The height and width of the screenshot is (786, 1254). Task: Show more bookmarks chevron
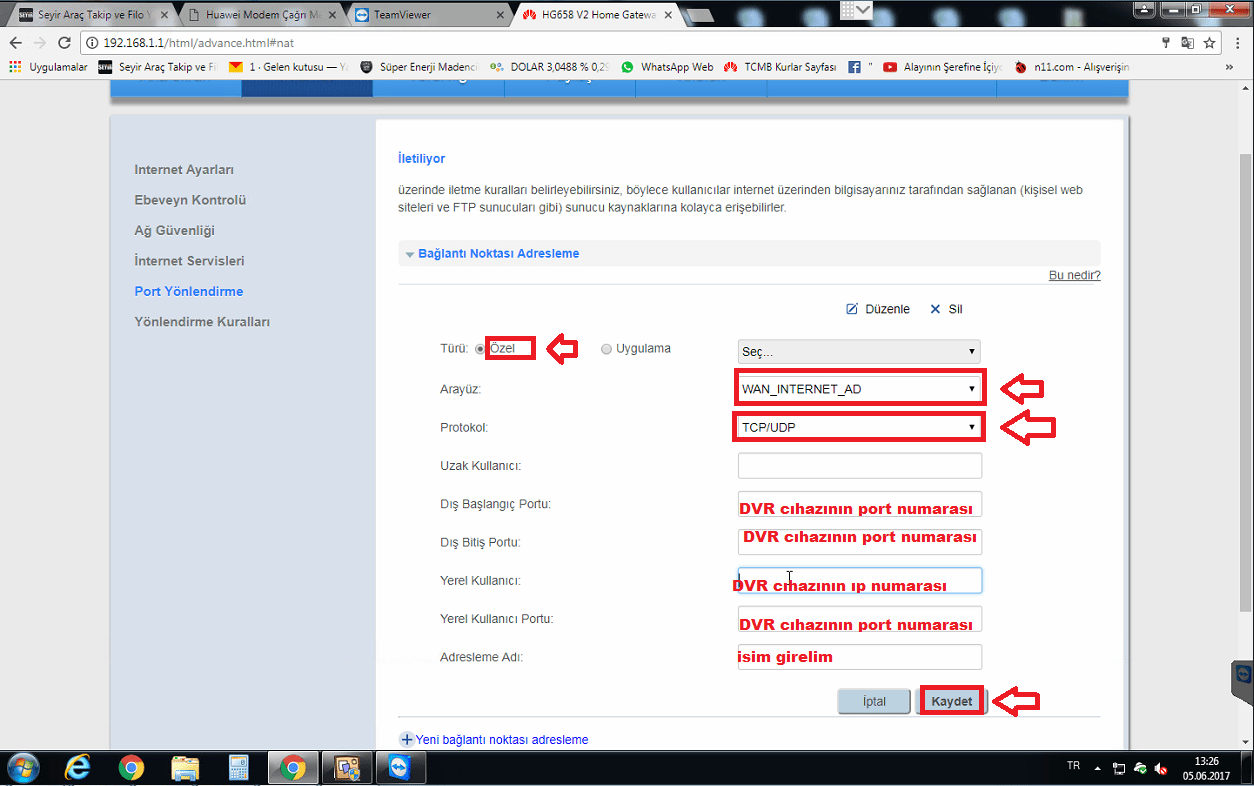click(x=1229, y=67)
